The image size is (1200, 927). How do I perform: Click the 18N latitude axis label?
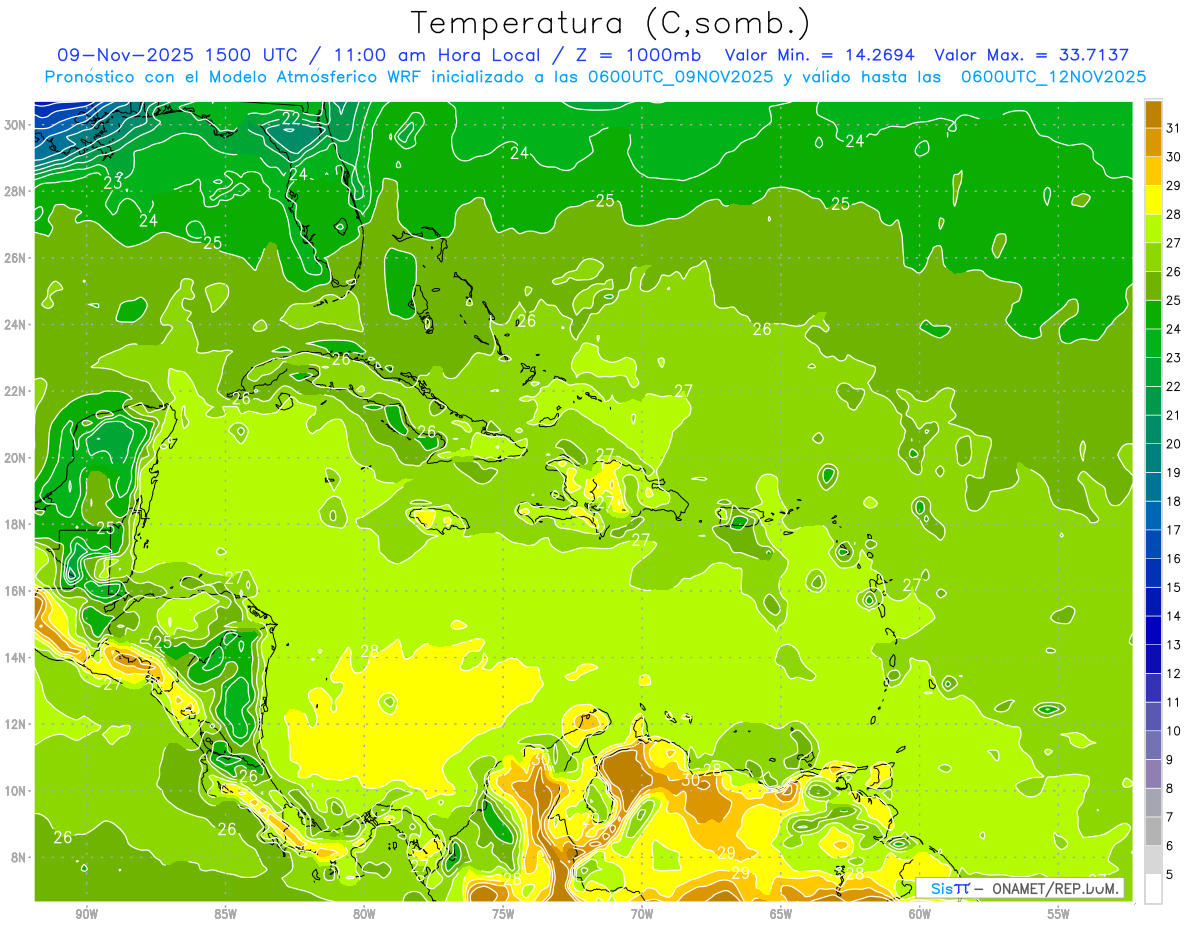tap(16, 524)
